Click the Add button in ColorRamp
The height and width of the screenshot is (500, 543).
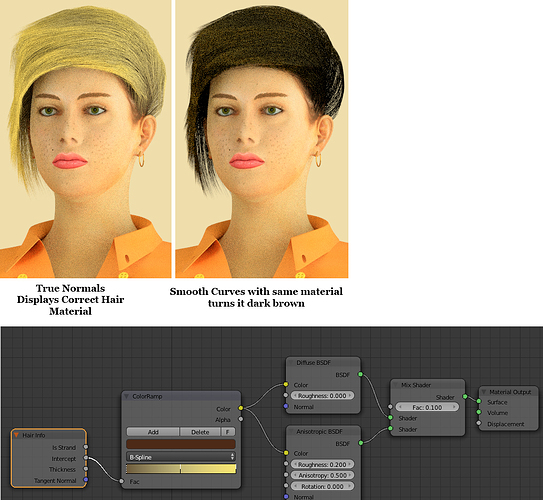pos(153,432)
